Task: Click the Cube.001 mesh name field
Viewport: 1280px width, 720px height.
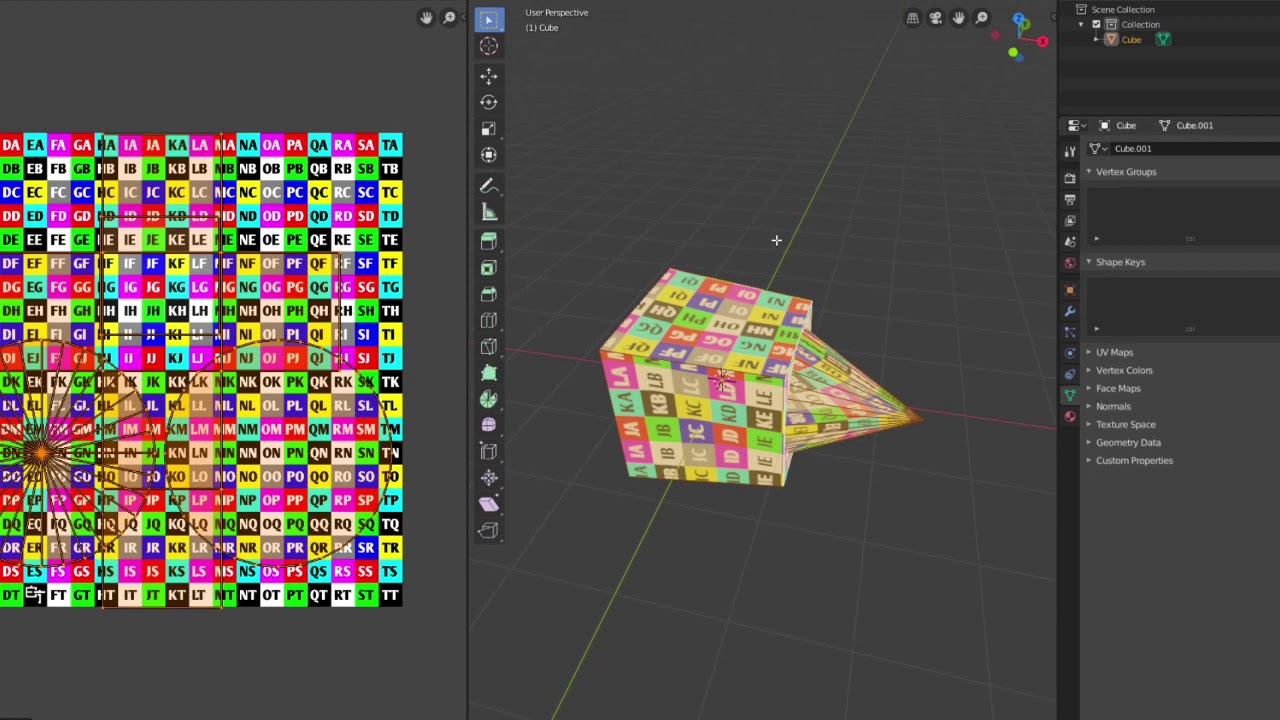Action: 1195,149
